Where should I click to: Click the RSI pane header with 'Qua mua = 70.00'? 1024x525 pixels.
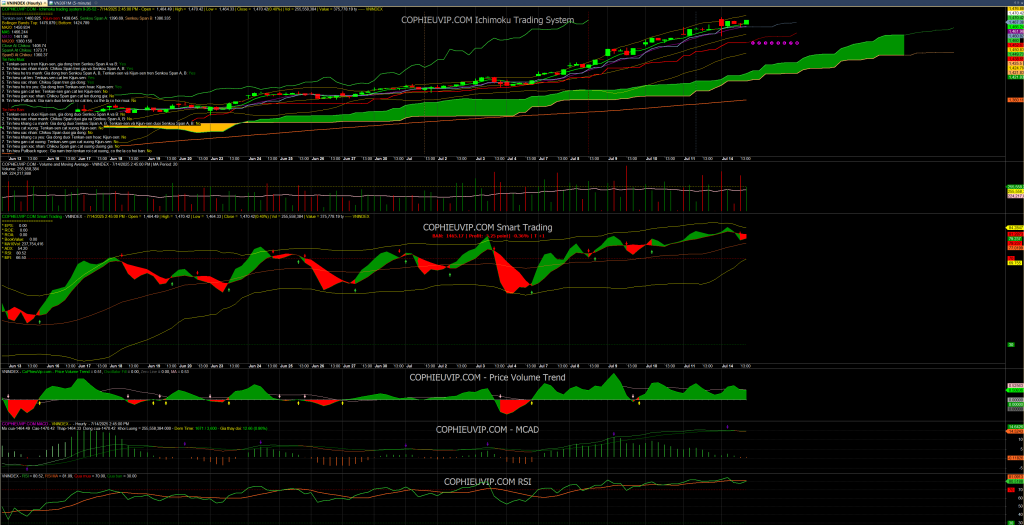[69, 476]
